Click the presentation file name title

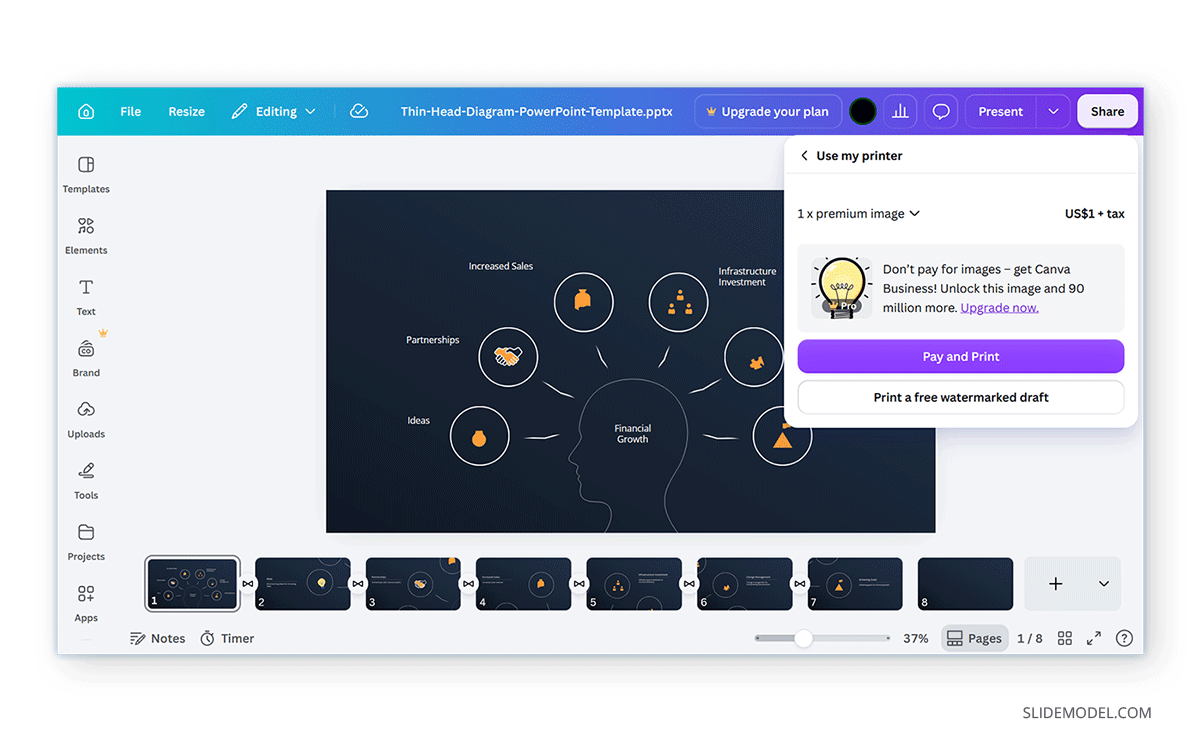click(x=536, y=112)
